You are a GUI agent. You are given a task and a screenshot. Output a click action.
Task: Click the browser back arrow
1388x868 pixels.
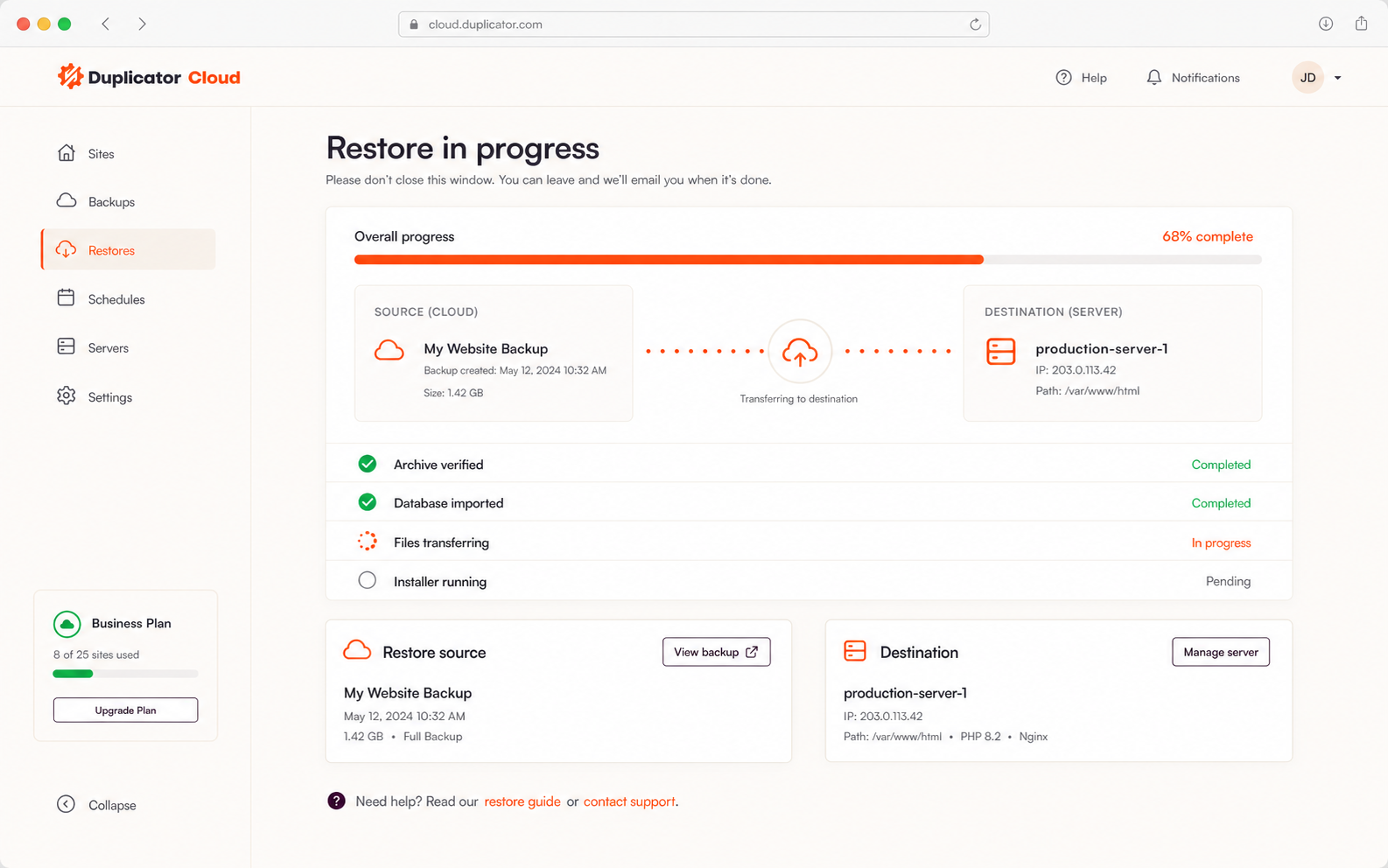(x=106, y=24)
